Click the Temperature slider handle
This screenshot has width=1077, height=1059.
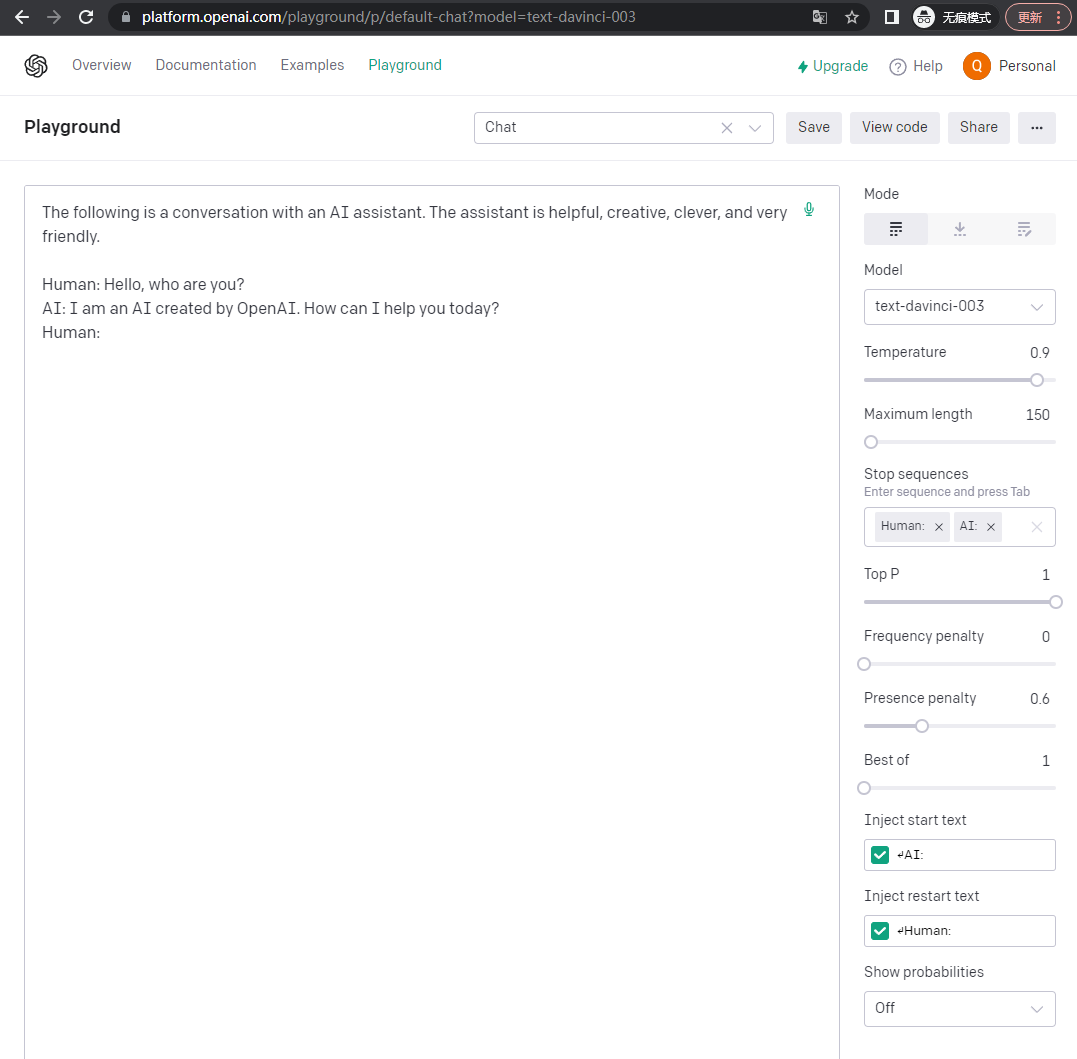click(1037, 380)
